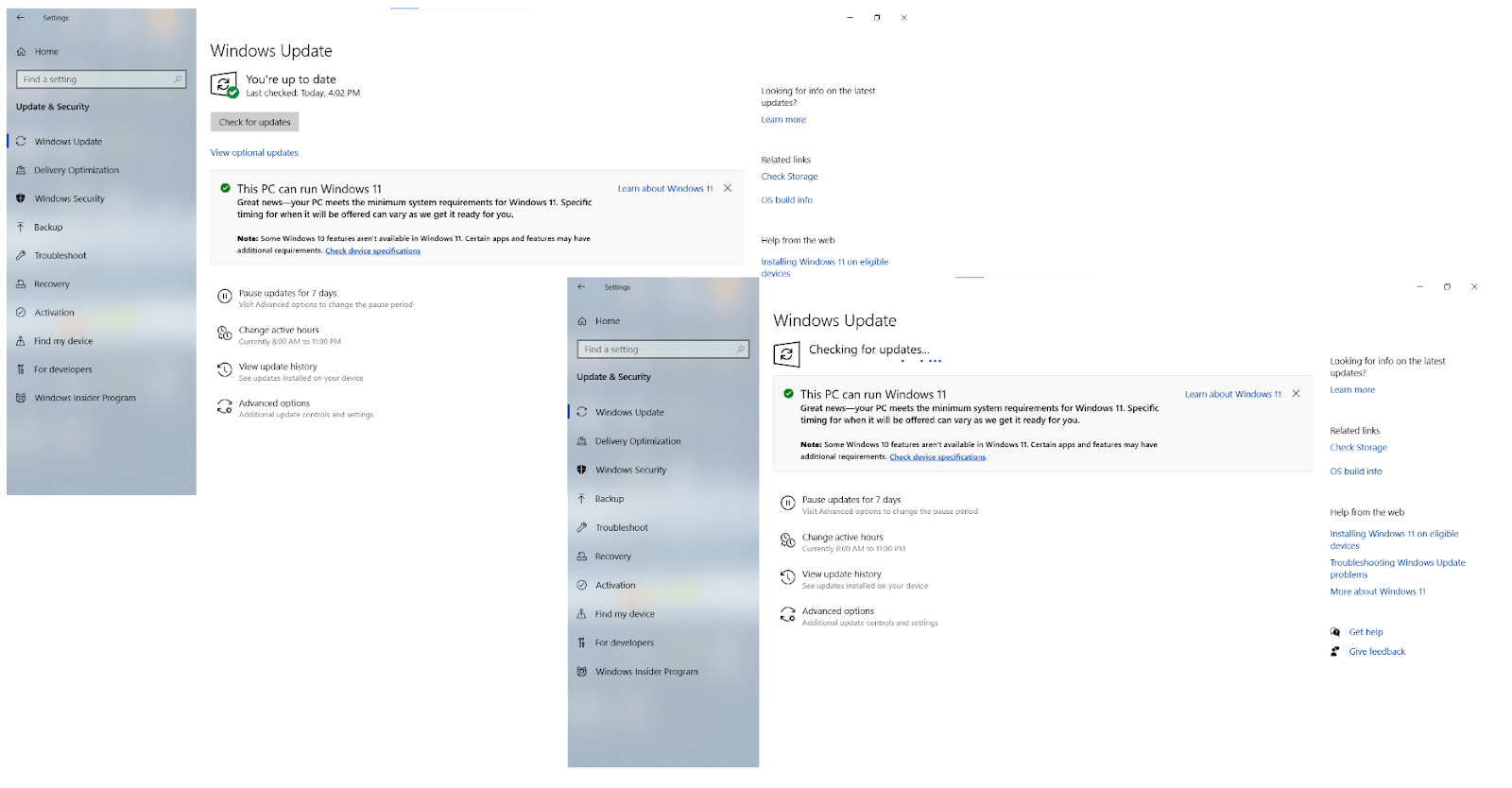The width and height of the screenshot is (1512, 788).
Task: Open Activation in upper-left sidebar
Action: pyautogui.click(x=54, y=312)
